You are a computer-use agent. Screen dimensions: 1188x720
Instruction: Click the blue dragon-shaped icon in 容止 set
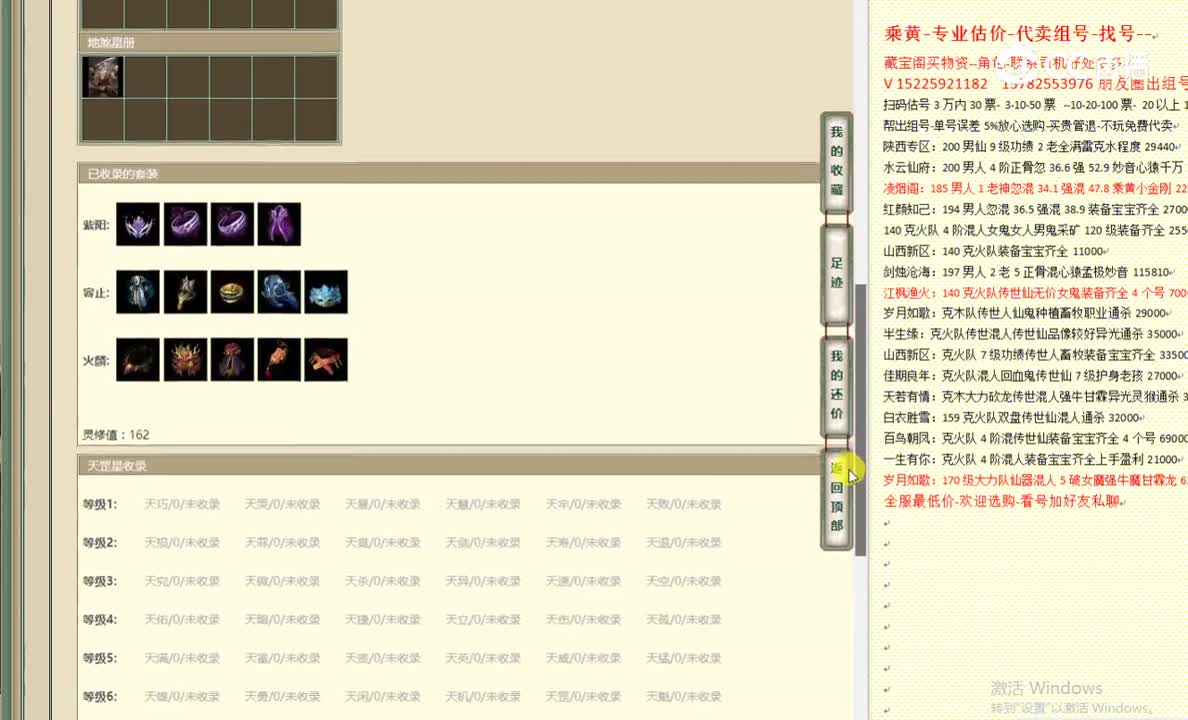click(x=279, y=292)
